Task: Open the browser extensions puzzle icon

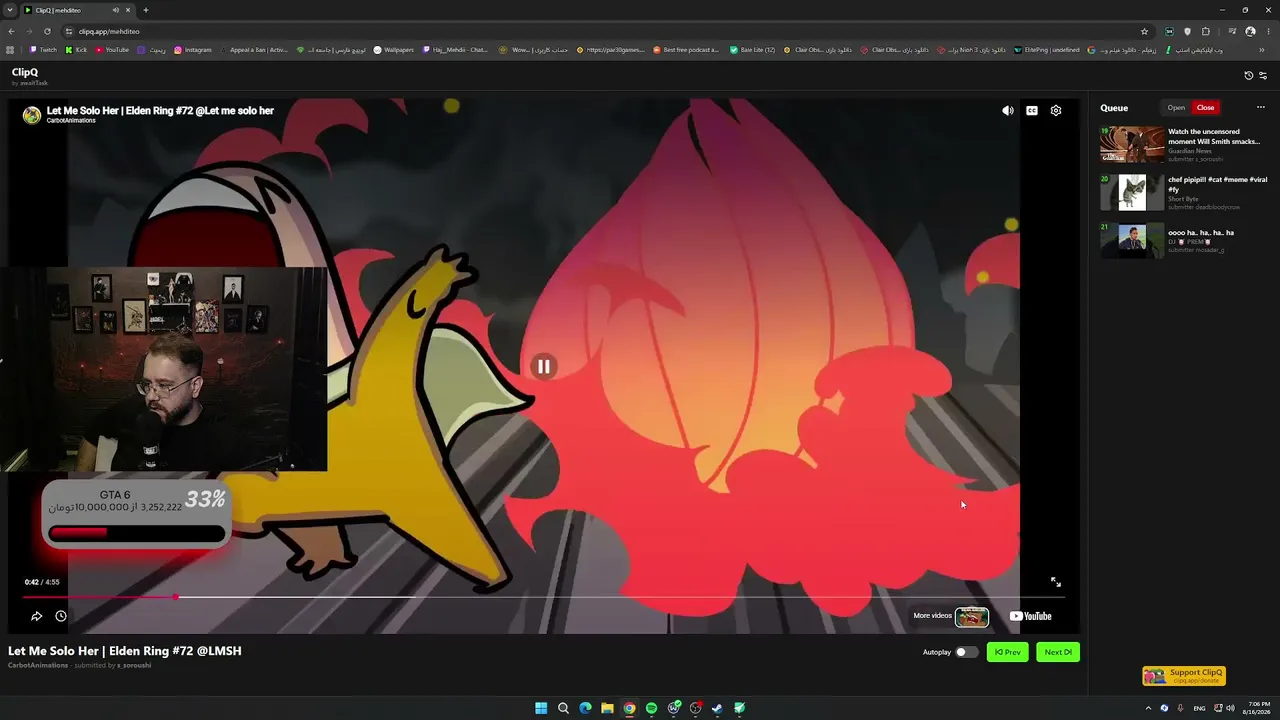Action: [1206, 31]
